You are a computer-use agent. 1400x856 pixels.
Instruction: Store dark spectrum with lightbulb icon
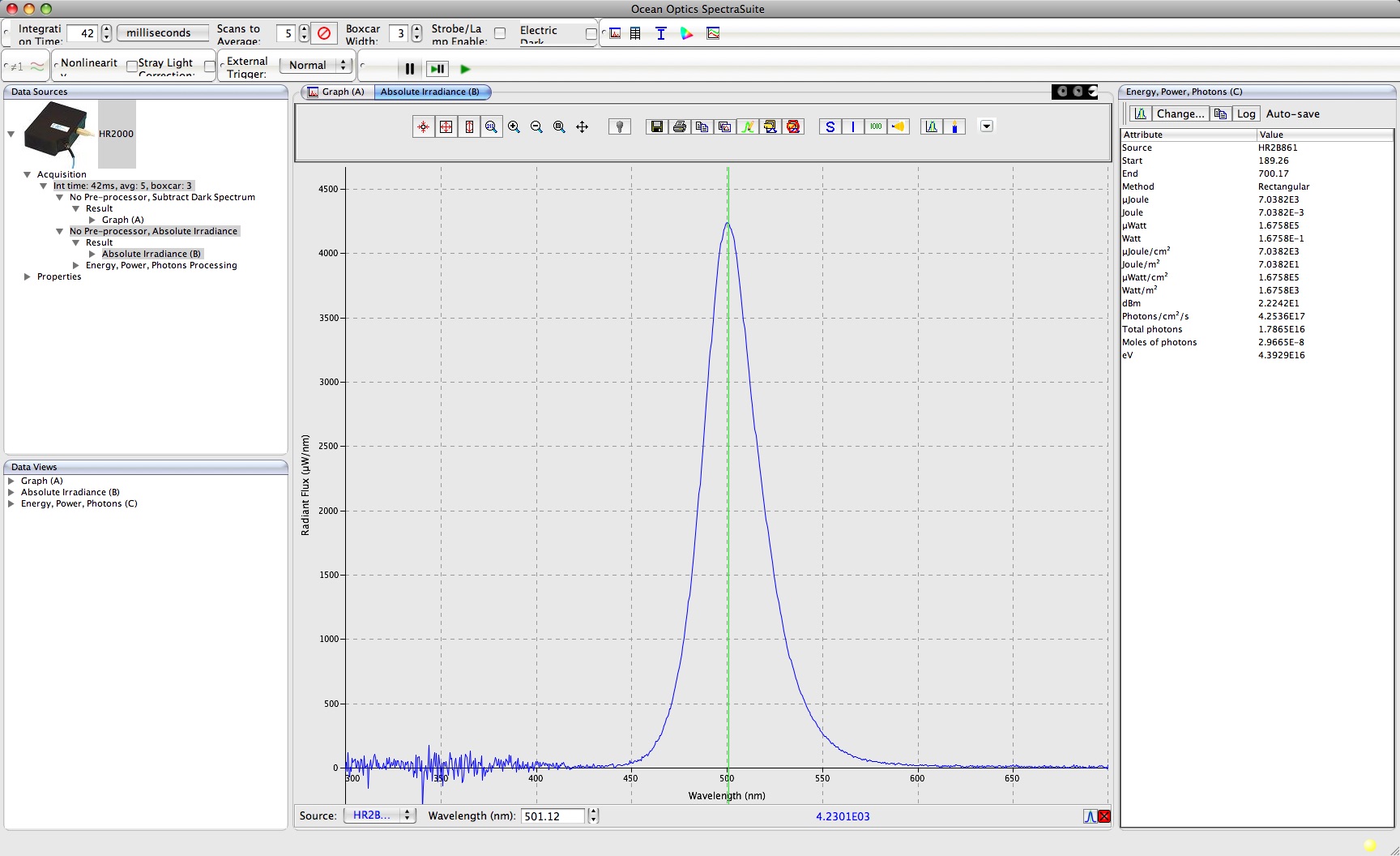pos(620,126)
